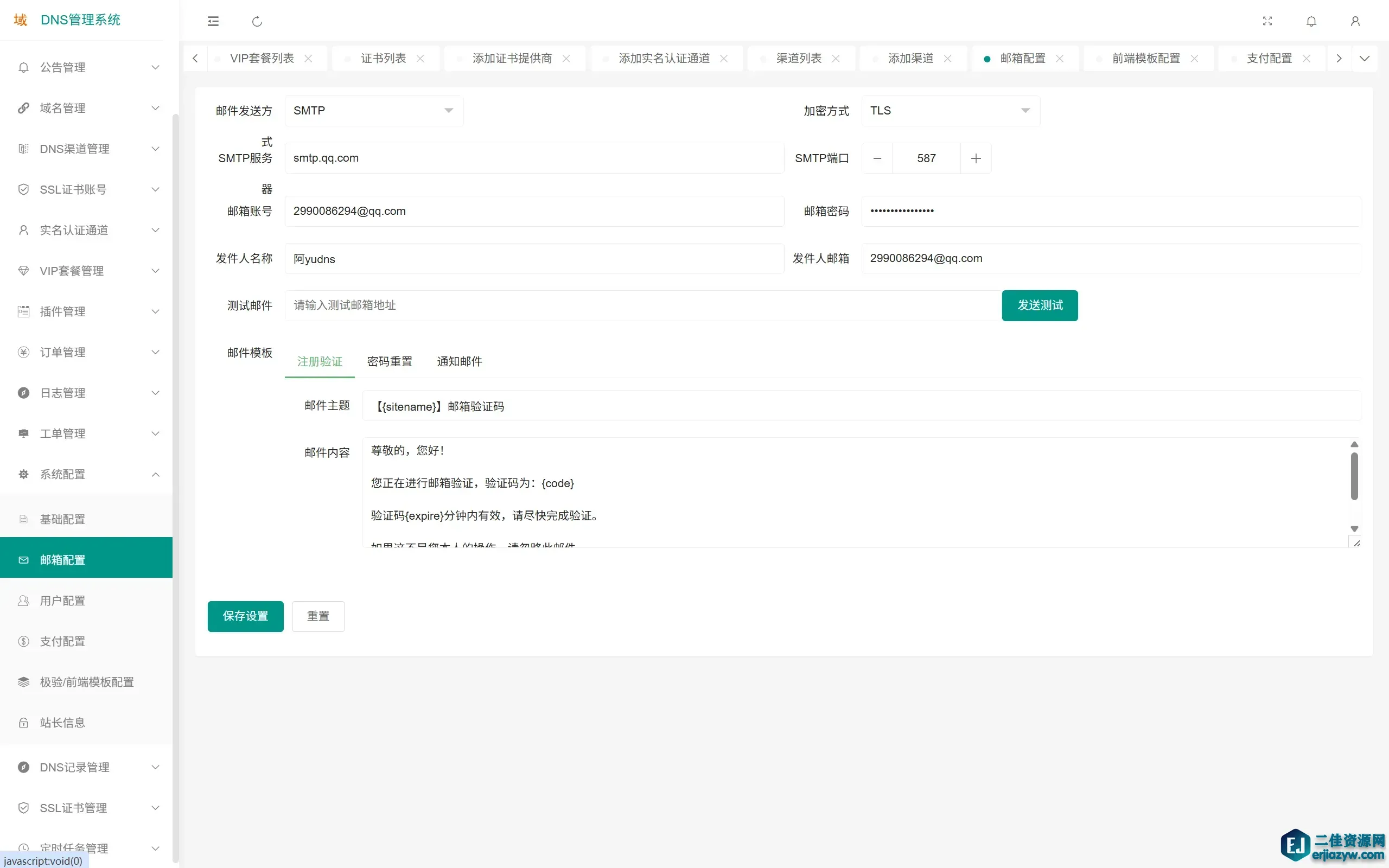
Task: Decrease the SMTP port with the minus button
Action: tap(877, 158)
